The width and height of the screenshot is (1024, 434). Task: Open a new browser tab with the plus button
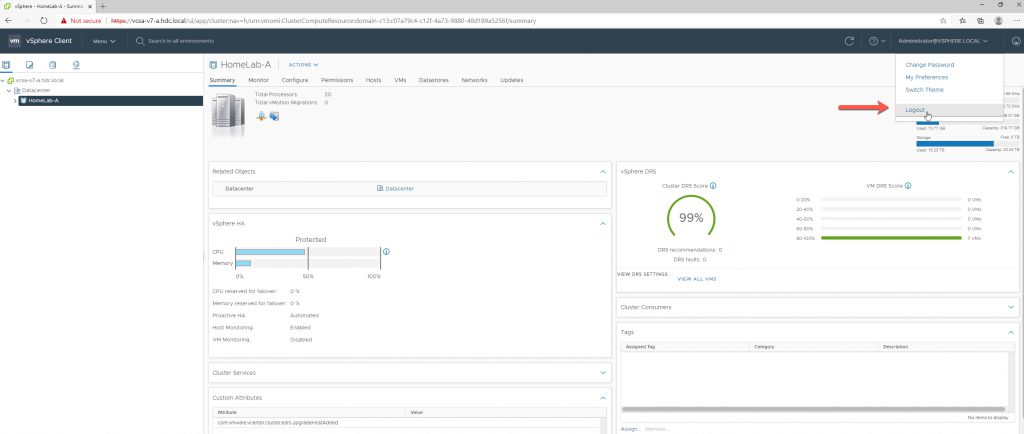[103, 5]
